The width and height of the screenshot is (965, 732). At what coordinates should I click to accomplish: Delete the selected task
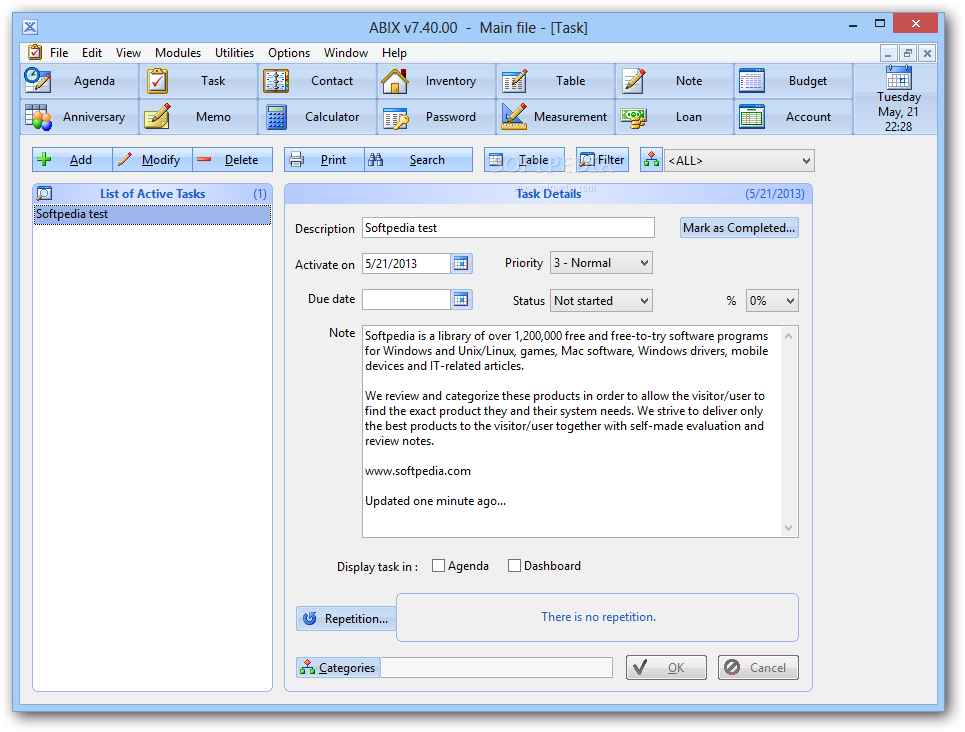pos(232,160)
